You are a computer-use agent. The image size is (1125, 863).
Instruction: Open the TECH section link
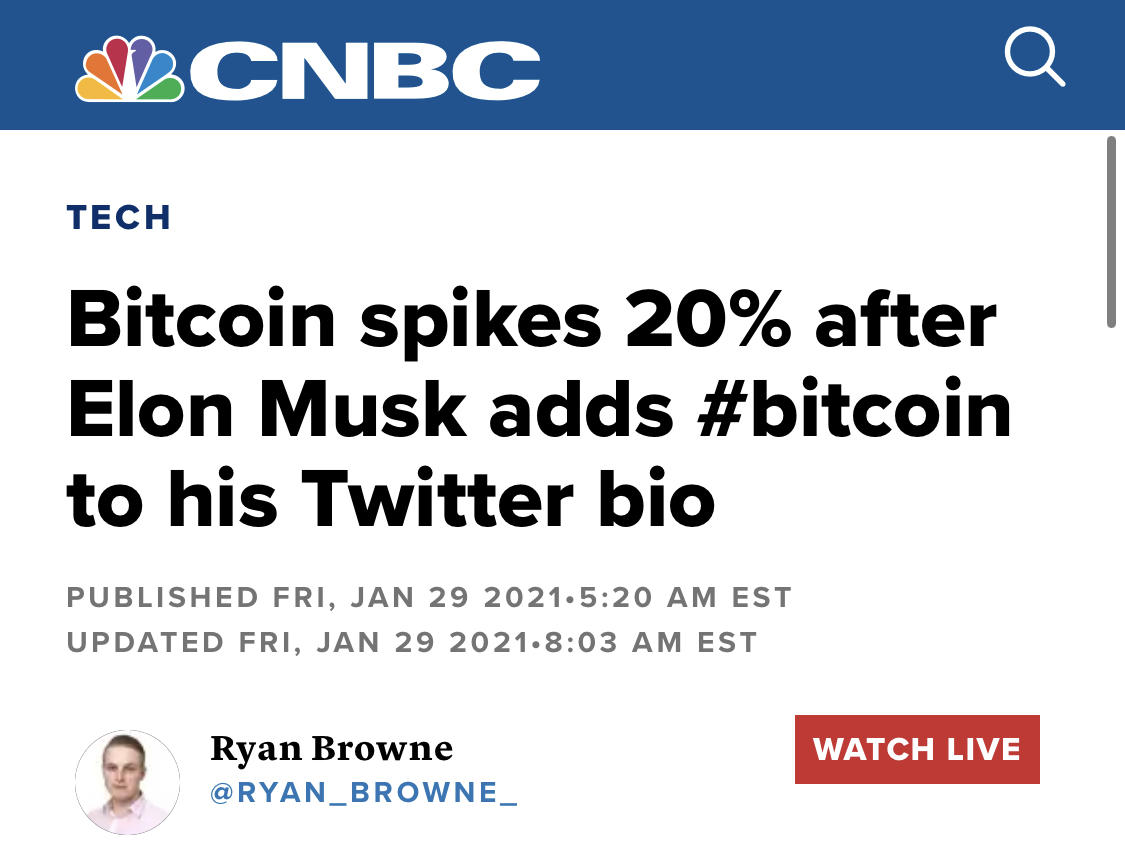tap(119, 217)
